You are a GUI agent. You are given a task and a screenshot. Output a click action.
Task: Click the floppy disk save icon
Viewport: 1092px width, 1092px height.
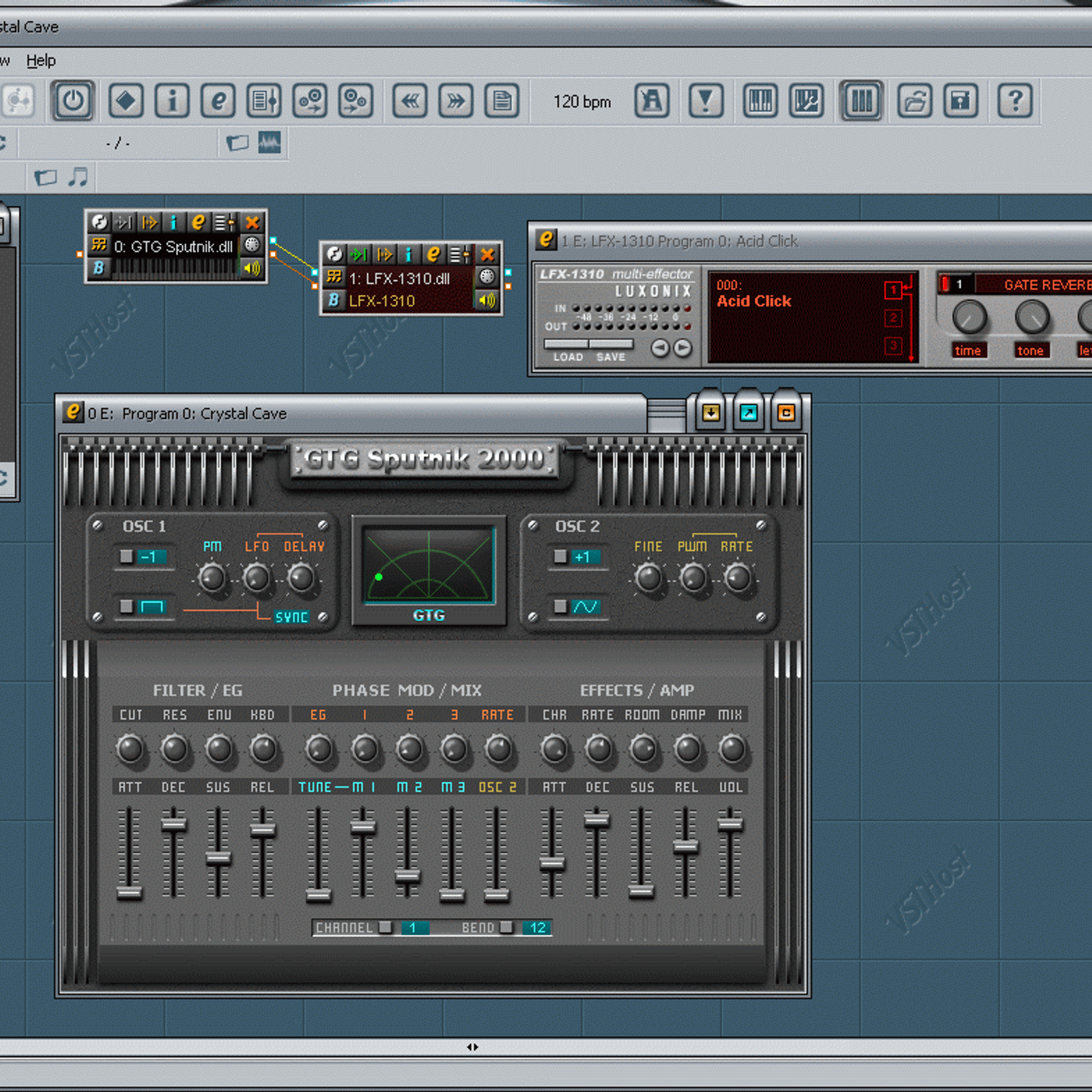[960, 102]
